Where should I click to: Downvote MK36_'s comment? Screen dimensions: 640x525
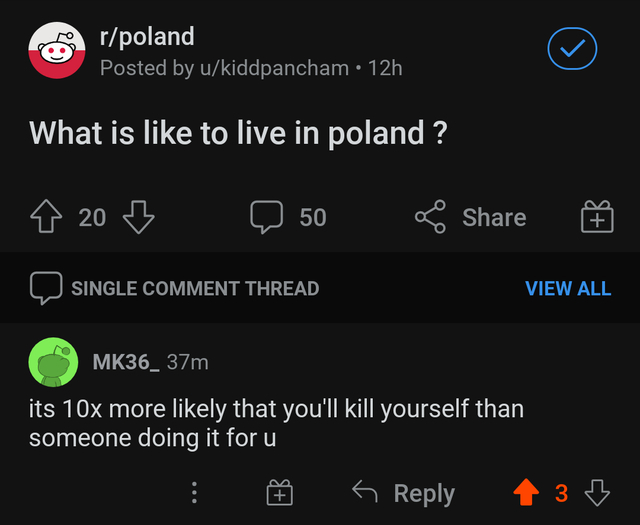(597, 492)
